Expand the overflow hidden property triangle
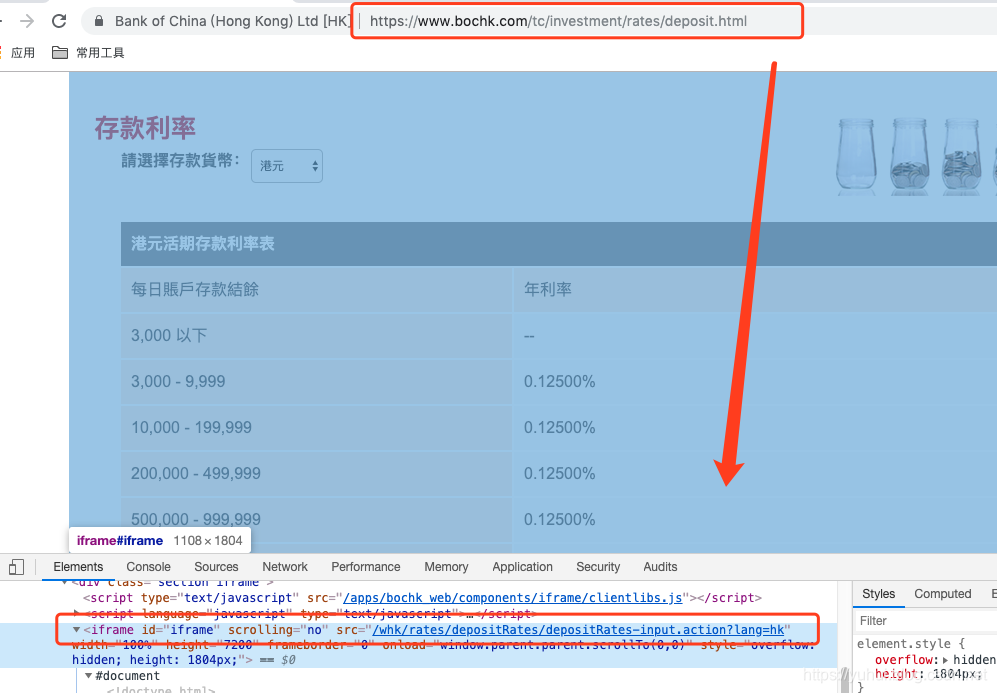997x693 pixels. pos(945,660)
